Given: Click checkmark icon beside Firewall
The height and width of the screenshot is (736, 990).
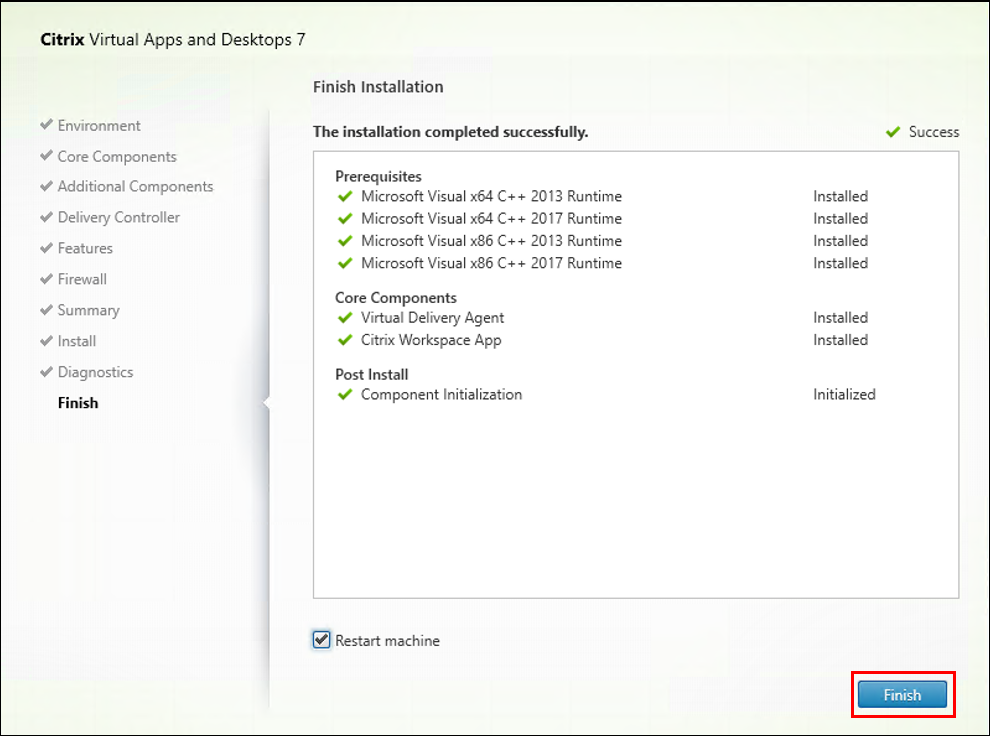Looking at the screenshot, I should (x=46, y=279).
